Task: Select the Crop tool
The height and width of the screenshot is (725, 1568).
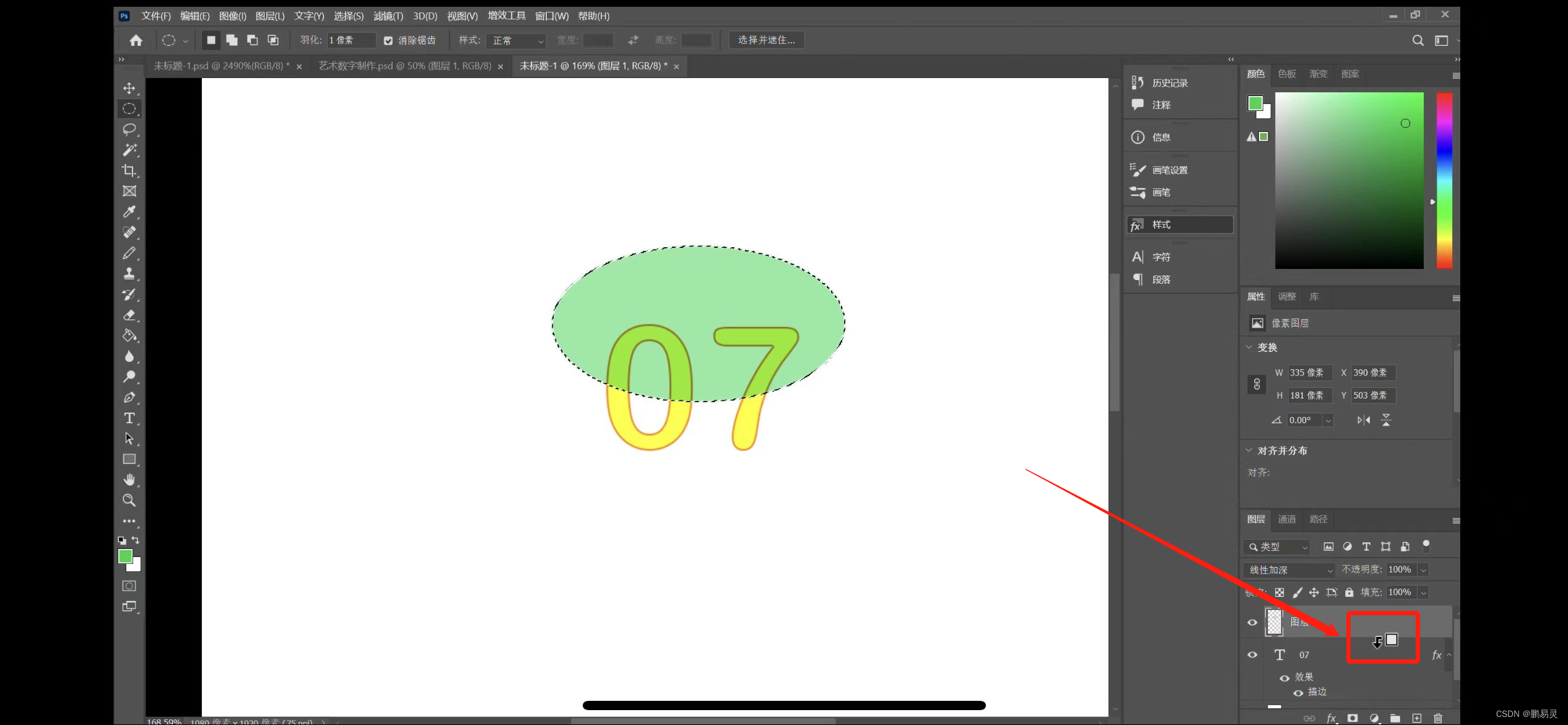Action: tap(129, 170)
